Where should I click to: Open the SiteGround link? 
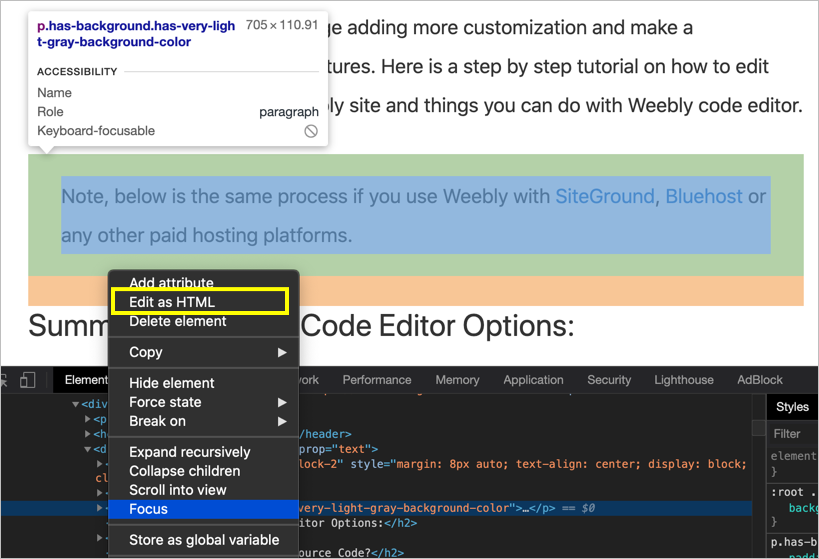point(604,196)
